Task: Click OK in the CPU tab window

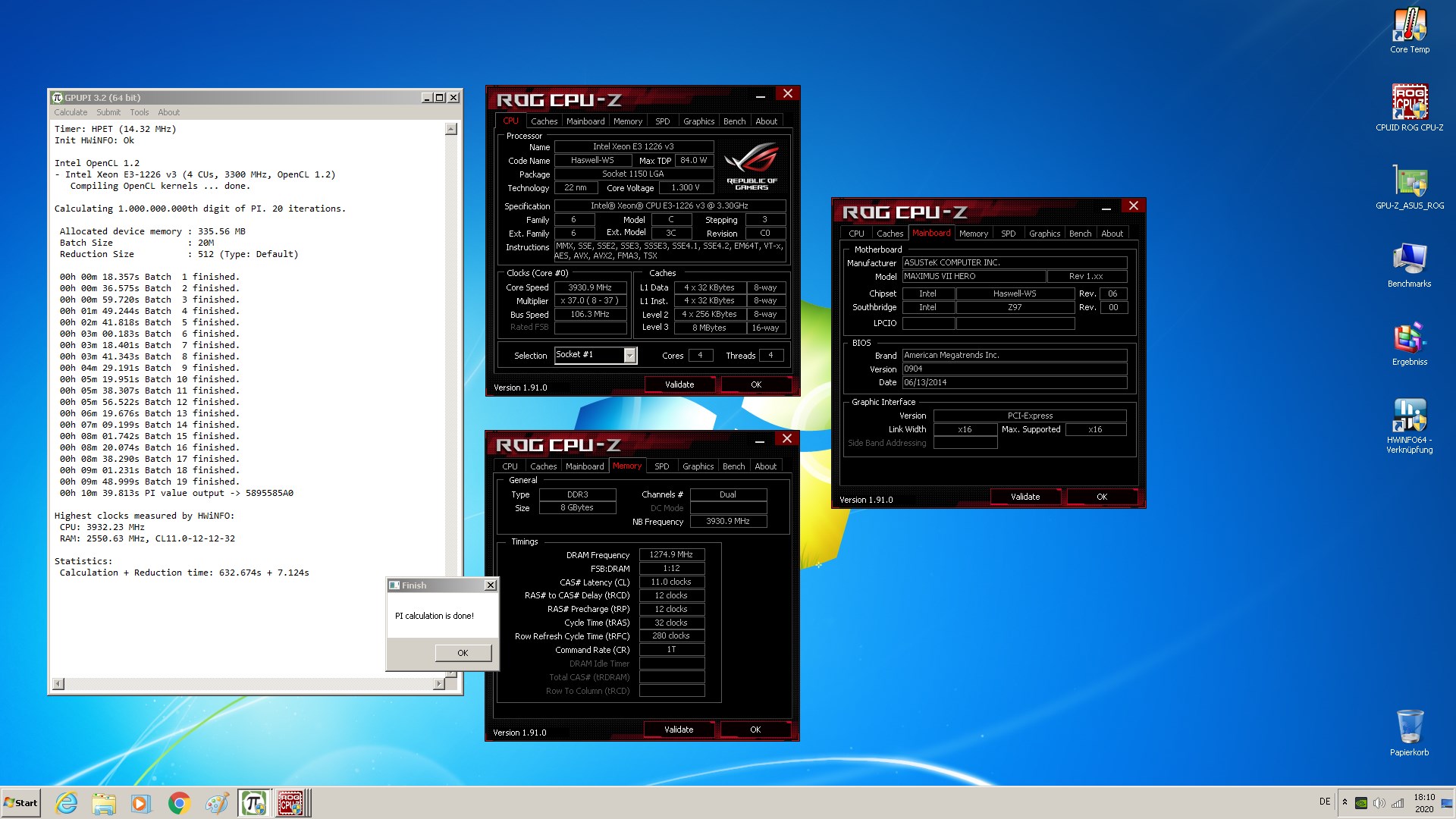Action: click(x=756, y=384)
